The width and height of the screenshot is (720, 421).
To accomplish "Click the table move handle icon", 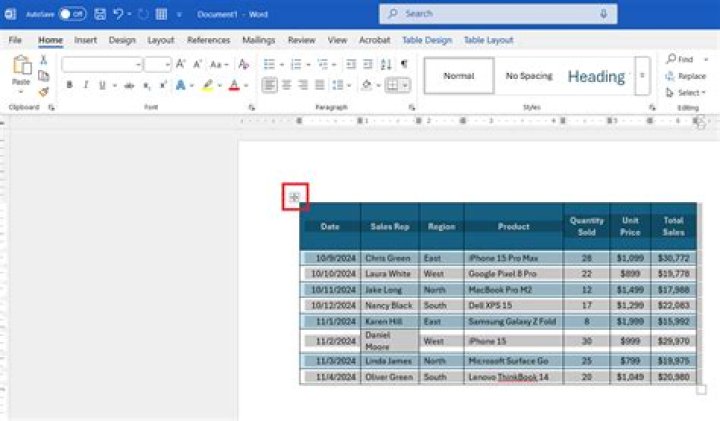I will tap(295, 197).
